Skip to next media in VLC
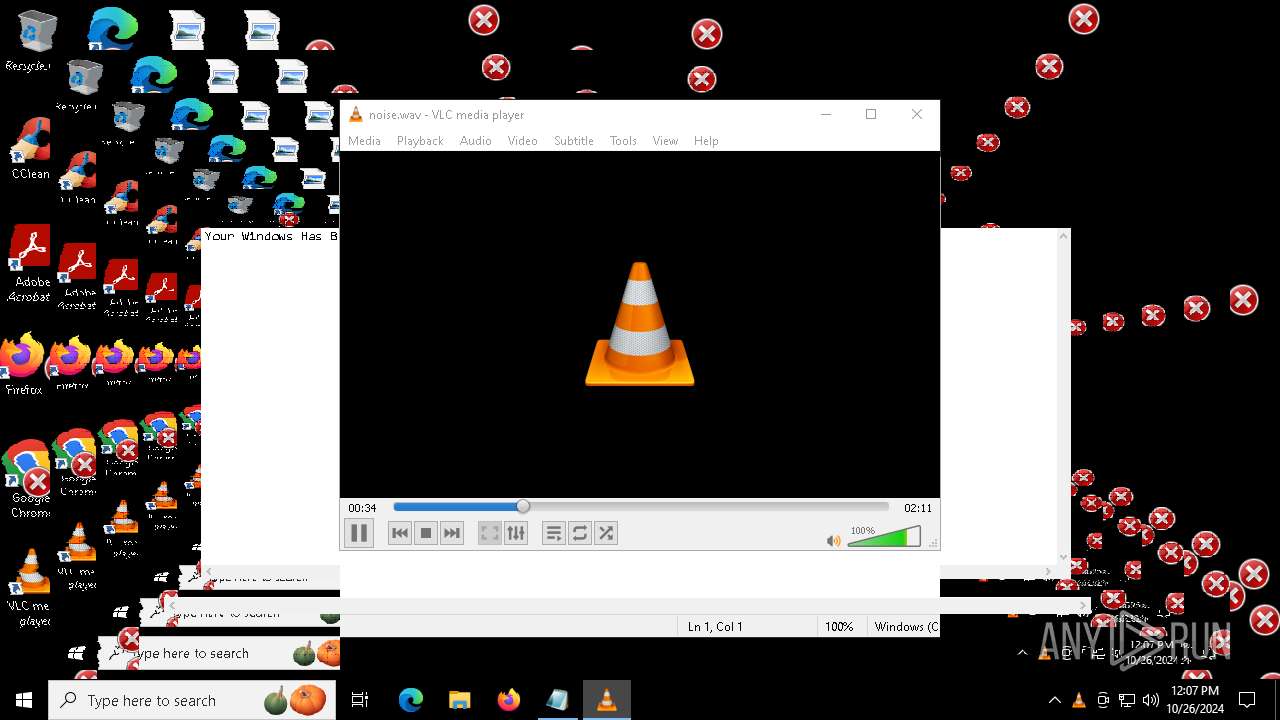This screenshot has height=720, width=1280. [452, 533]
